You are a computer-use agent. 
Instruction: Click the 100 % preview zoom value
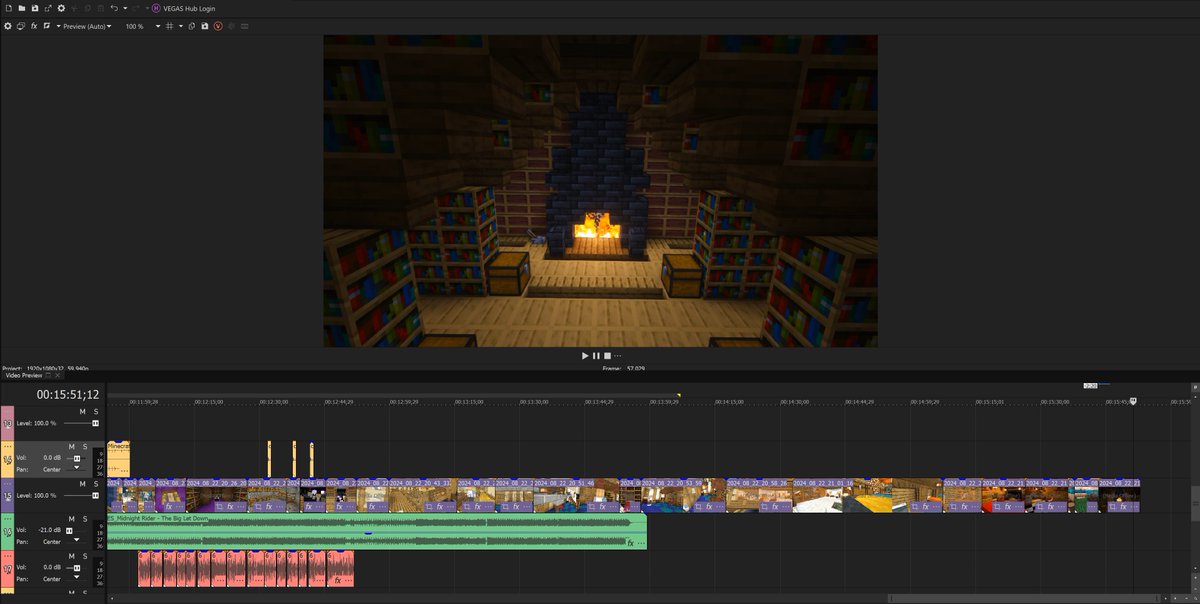pos(135,26)
